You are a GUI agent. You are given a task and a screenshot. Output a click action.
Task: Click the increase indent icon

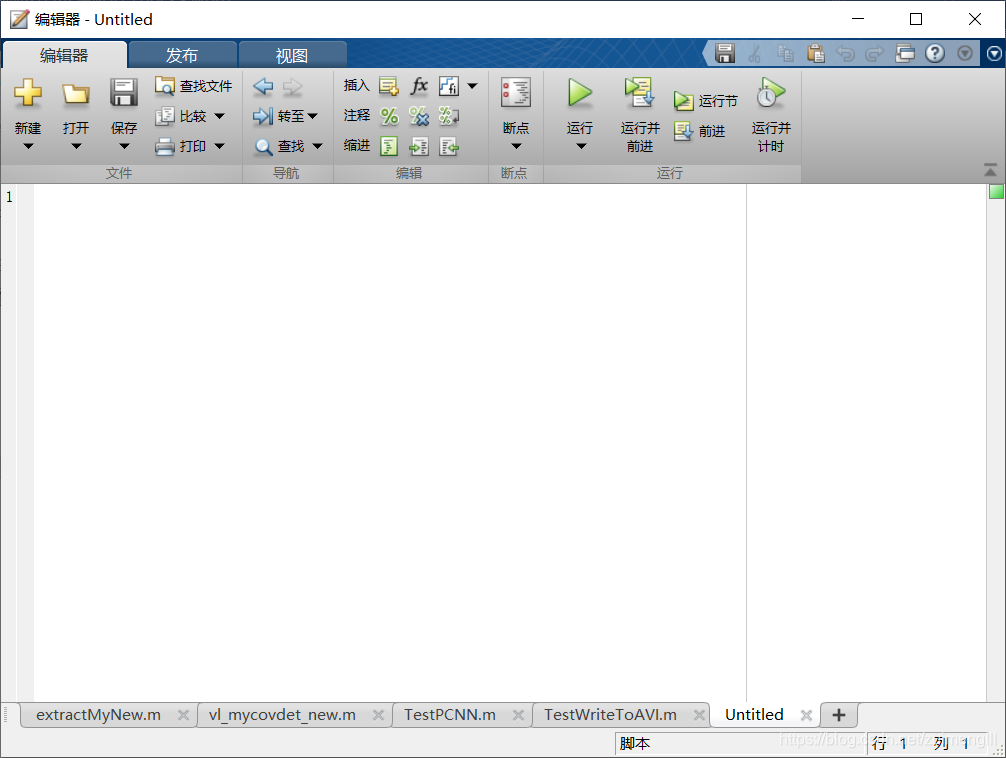click(x=419, y=146)
